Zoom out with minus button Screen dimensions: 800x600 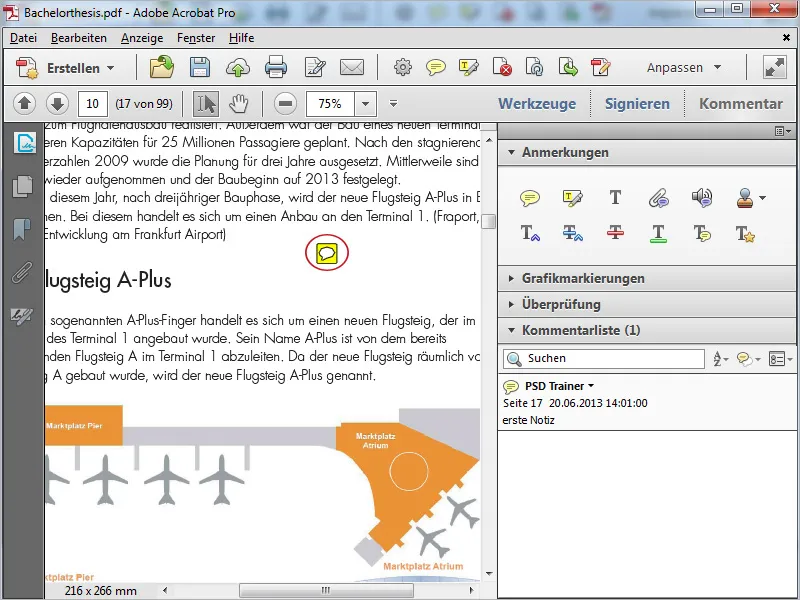pyautogui.click(x=285, y=104)
